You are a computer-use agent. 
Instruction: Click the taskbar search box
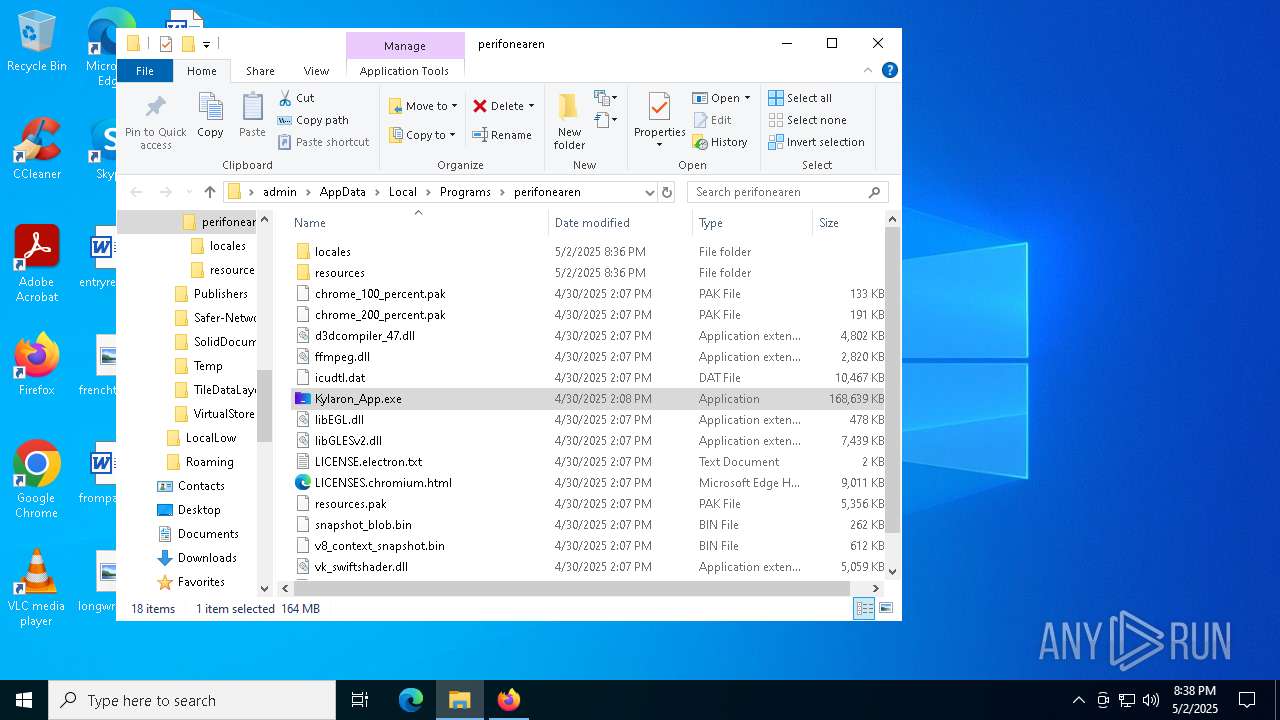(x=192, y=700)
